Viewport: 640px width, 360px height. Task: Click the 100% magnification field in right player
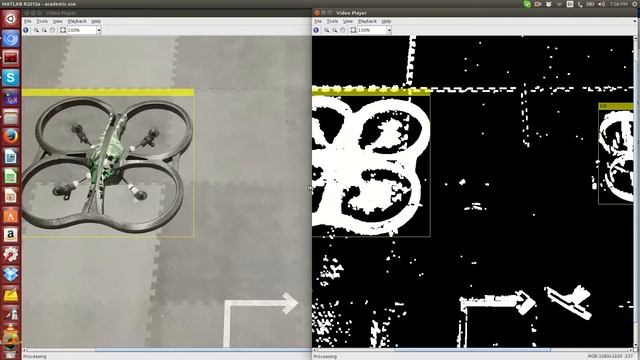click(372, 30)
